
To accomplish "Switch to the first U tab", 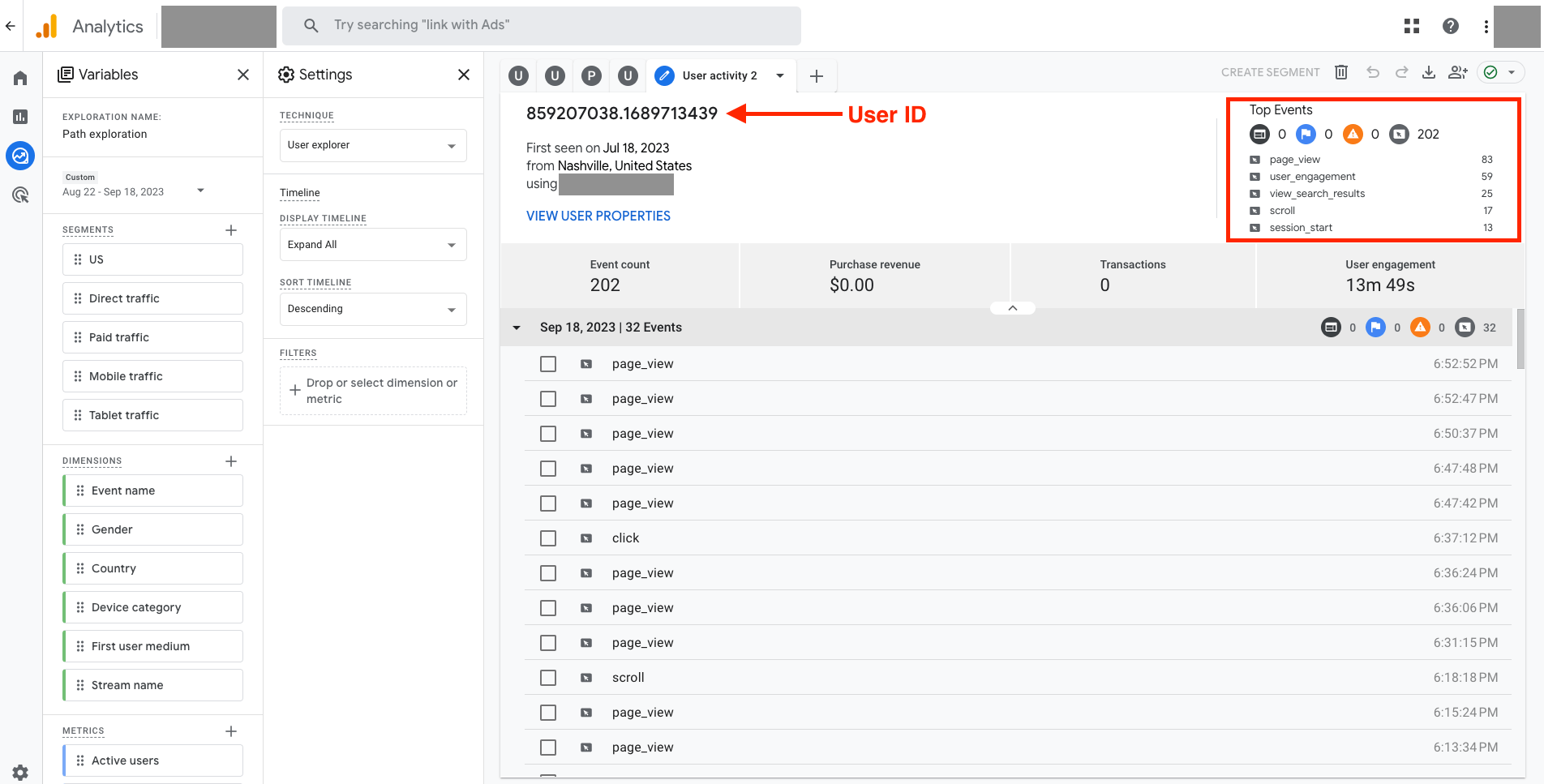I will coord(519,75).
